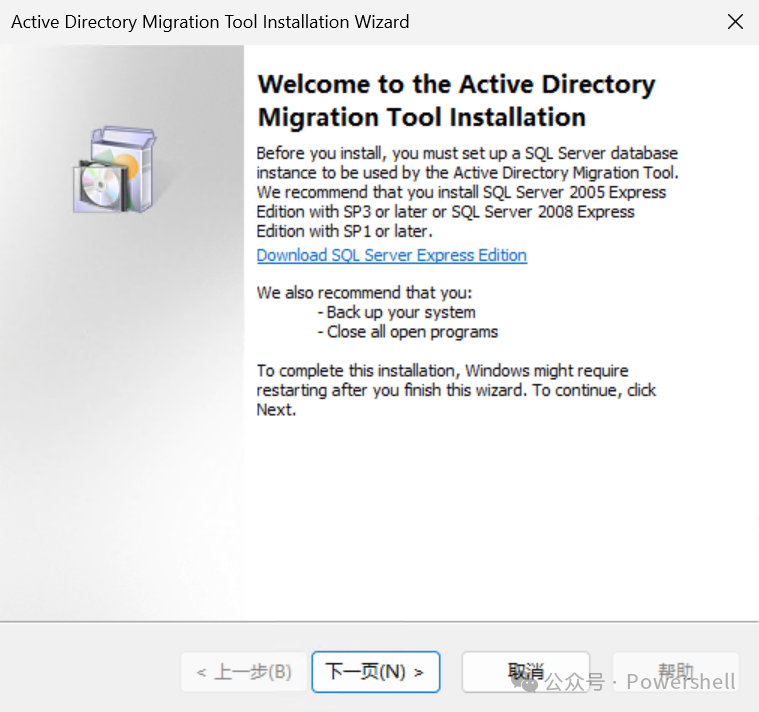Click 'To complete this installation' paragraph
This screenshot has height=712, width=759.
click(x=456, y=390)
